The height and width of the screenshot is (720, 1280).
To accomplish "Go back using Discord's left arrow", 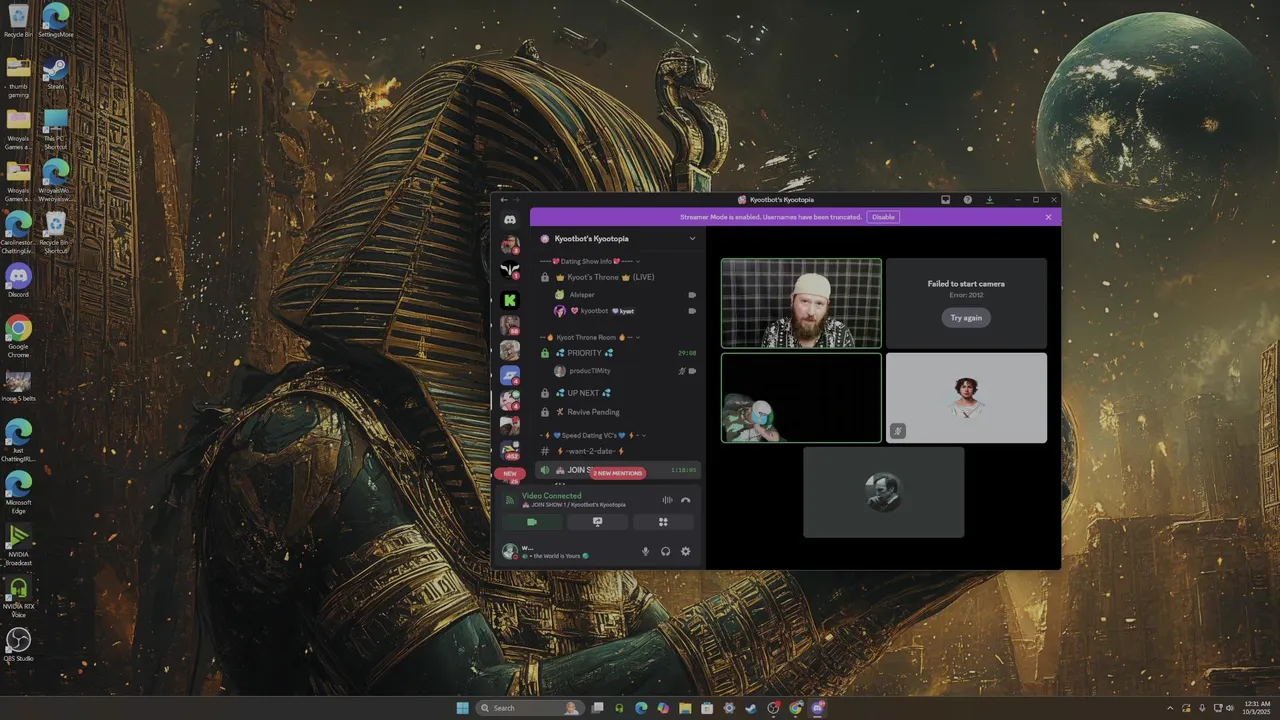I will tap(504, 200).
